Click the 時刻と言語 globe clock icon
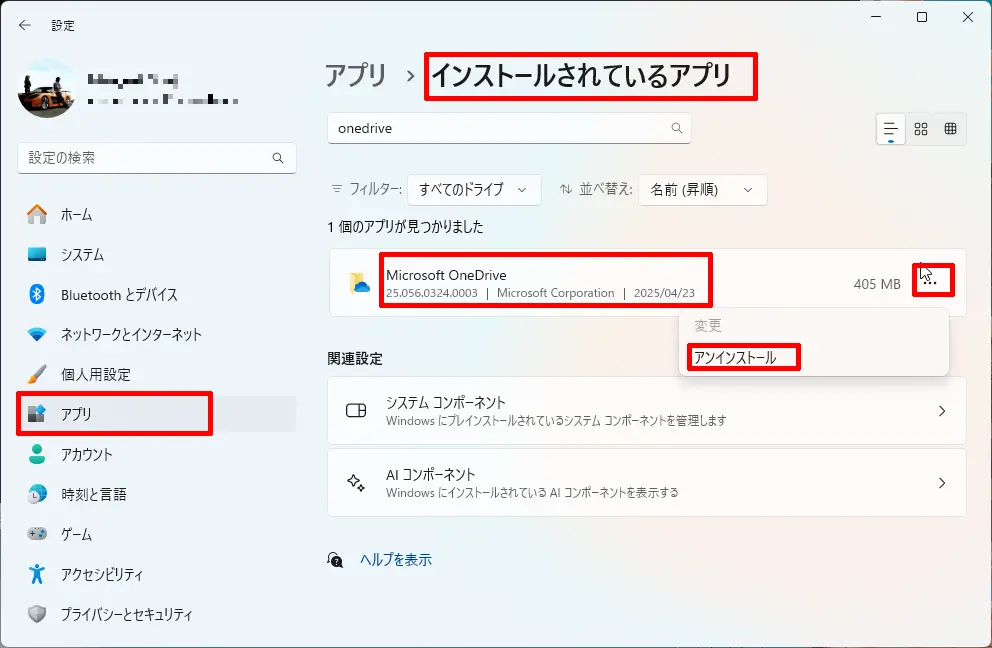Screen dimensions: 992x648 click(37, 494)
